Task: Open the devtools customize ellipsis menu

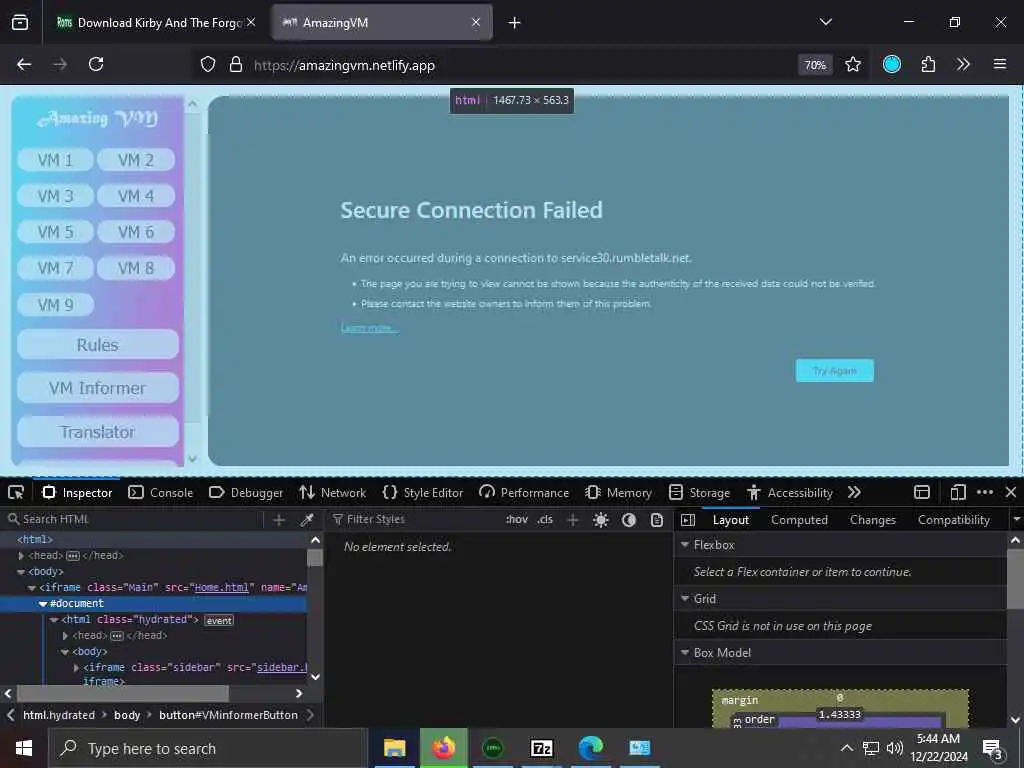Action: click(x=985, y=492)
